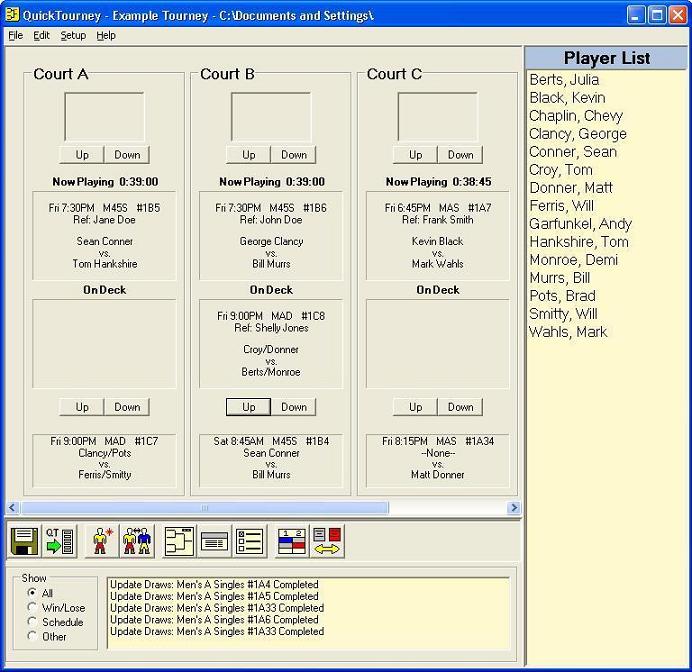Open the Setup menu
Image resolution: width=692 pixels, height=672 pixels.
(x=73, y=35)
